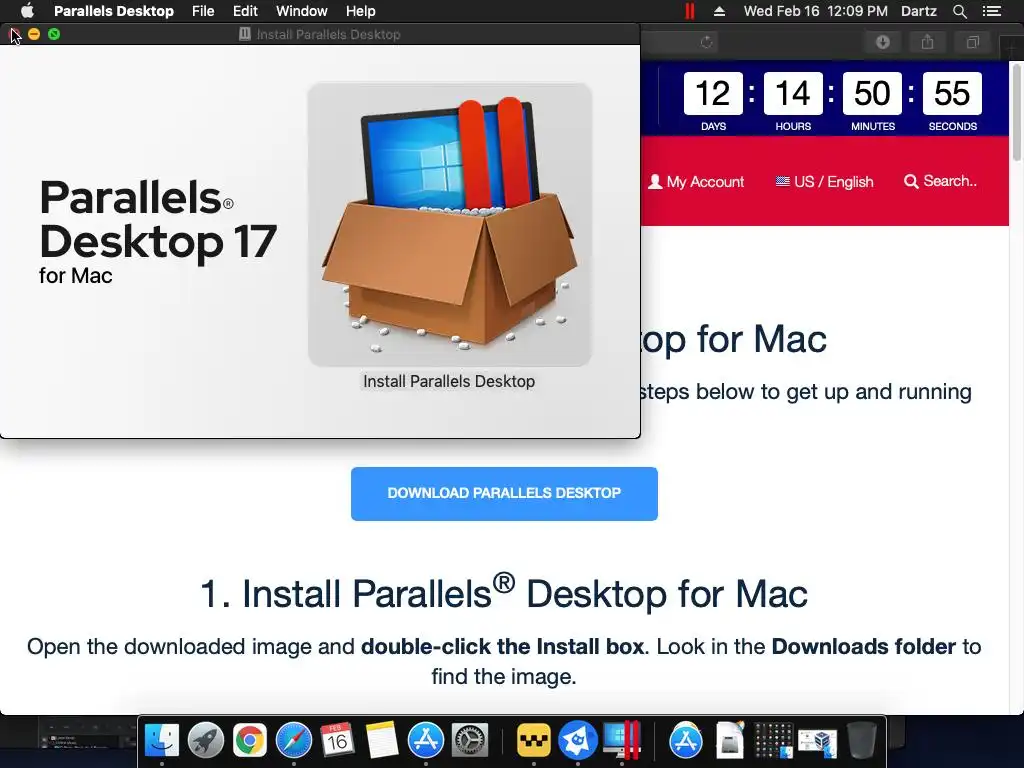This screenshot has height=768, width=1024.
Task: Open Launchpad rocket icon in the Dock
Action: click(206, 740)
